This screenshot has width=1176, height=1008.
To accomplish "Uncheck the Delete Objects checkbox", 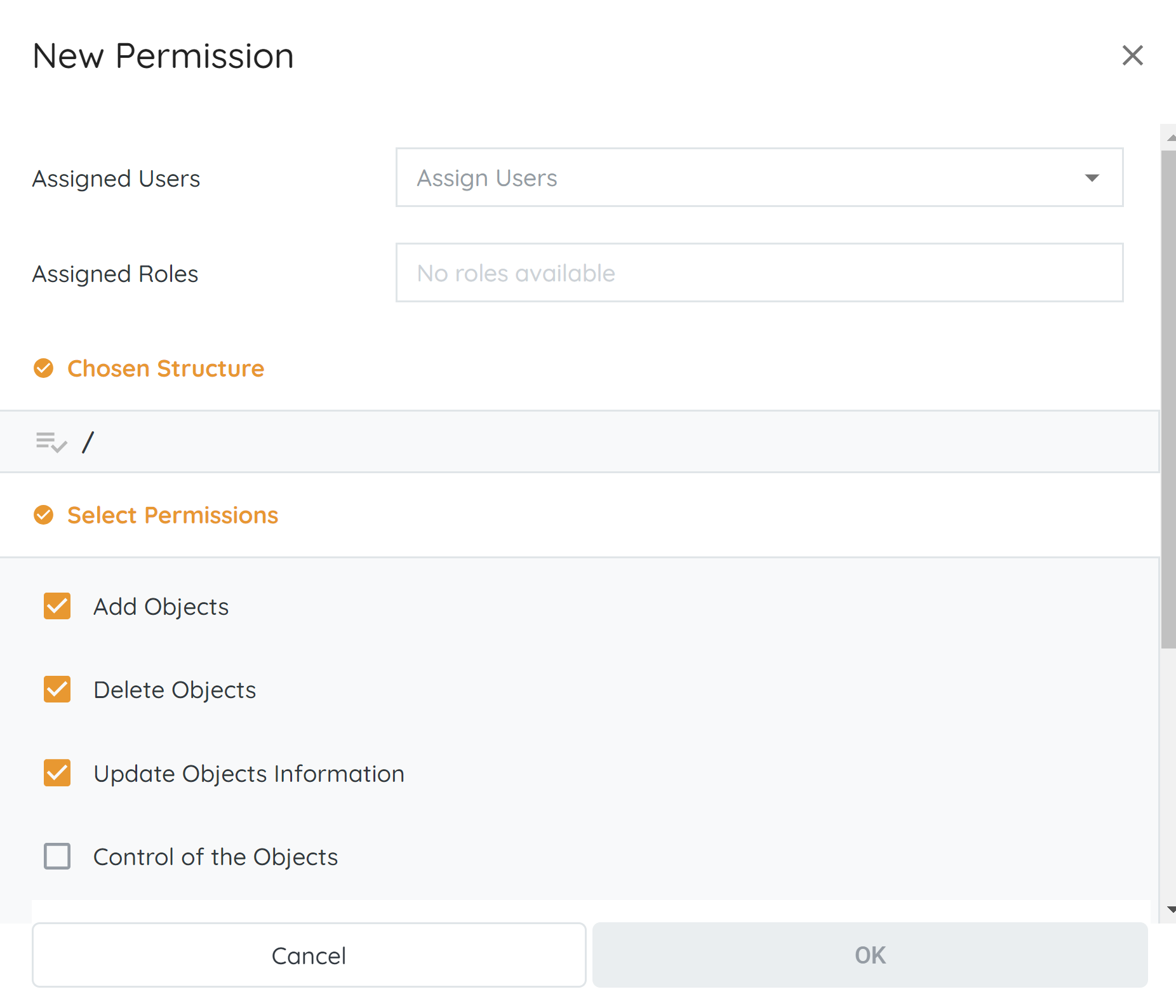I will (57, 690).
